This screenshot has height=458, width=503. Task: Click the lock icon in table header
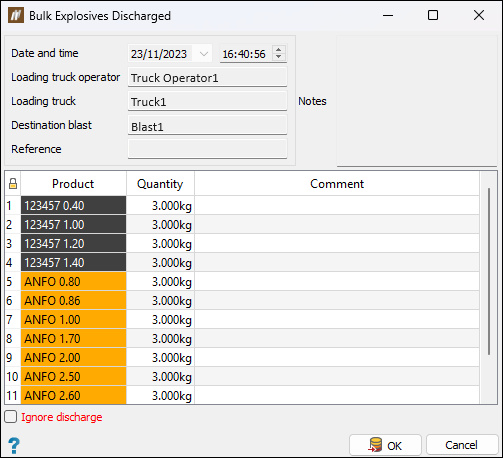coord(13,184)
